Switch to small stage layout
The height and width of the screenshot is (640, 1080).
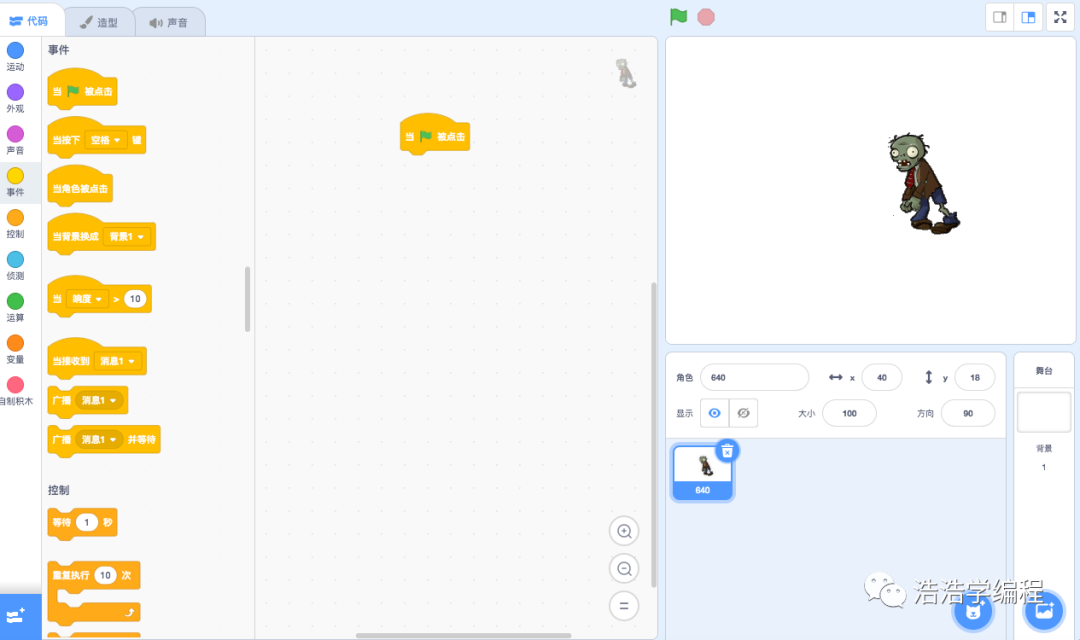[x=1000, y=17]
